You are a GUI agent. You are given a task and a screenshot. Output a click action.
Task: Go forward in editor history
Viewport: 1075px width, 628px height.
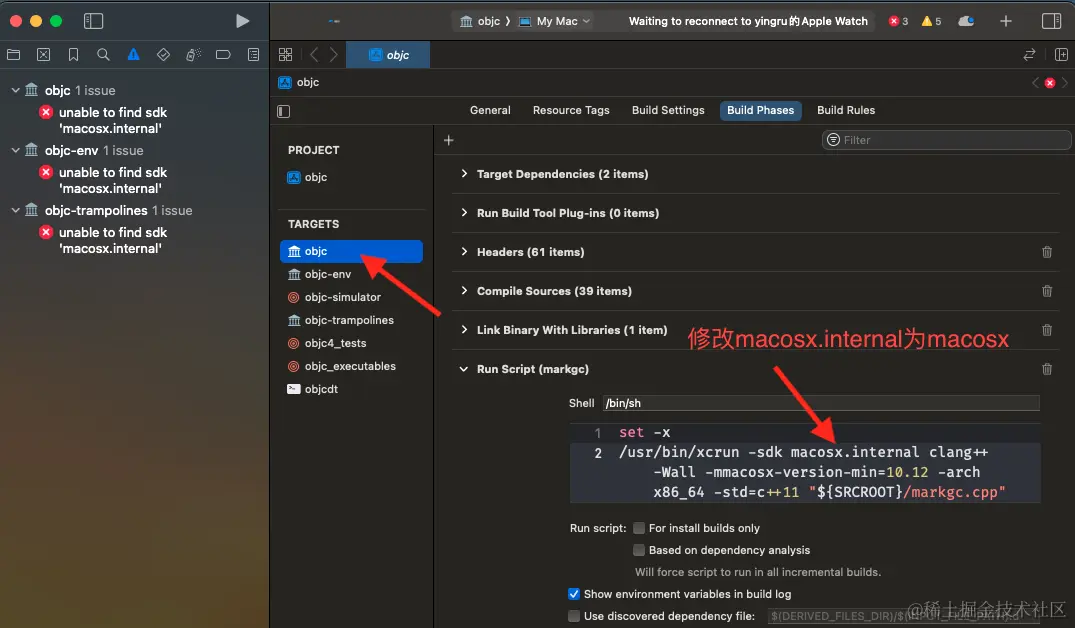point(333,55)
